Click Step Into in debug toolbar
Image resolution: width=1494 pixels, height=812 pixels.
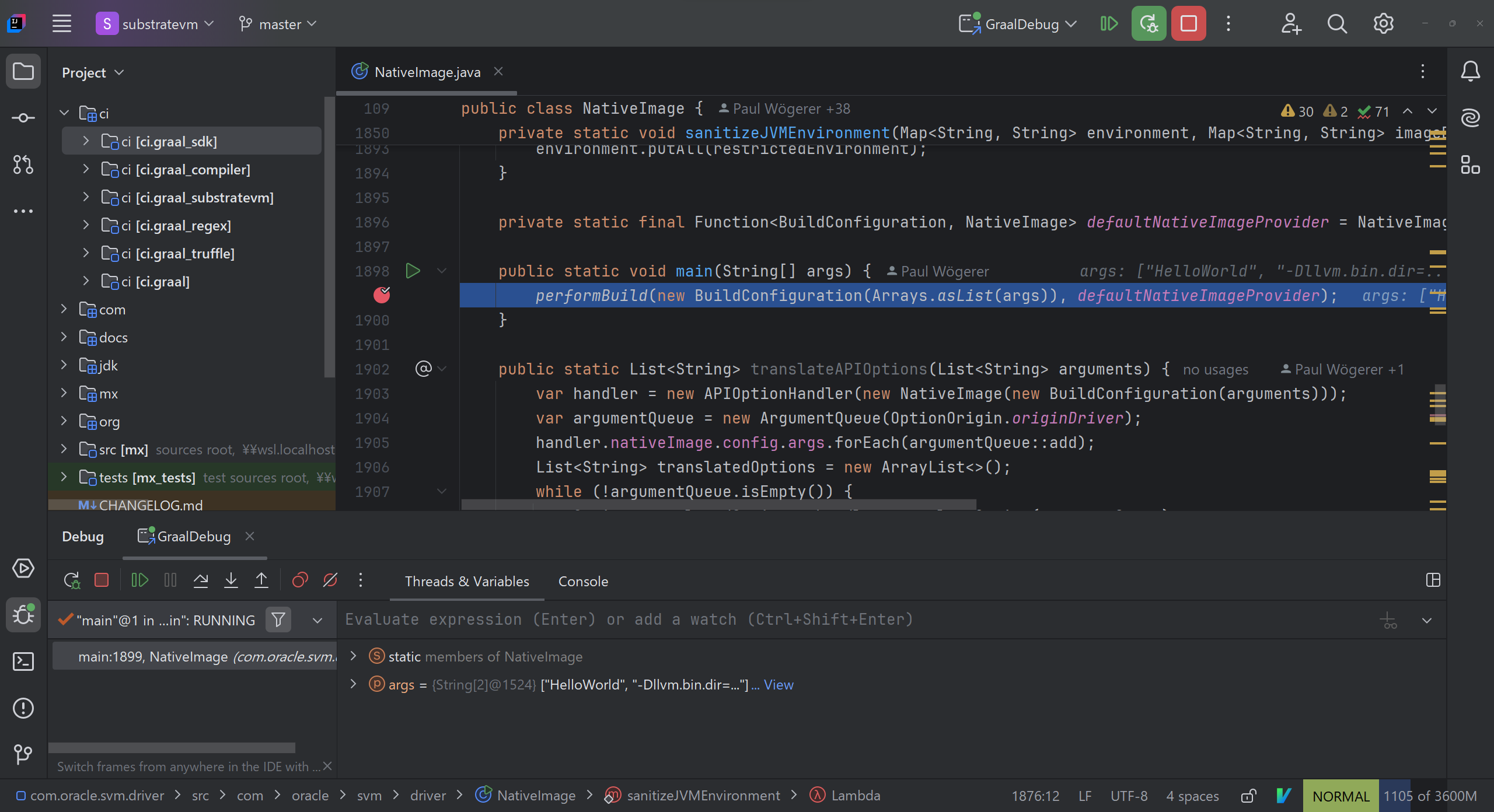231,580
